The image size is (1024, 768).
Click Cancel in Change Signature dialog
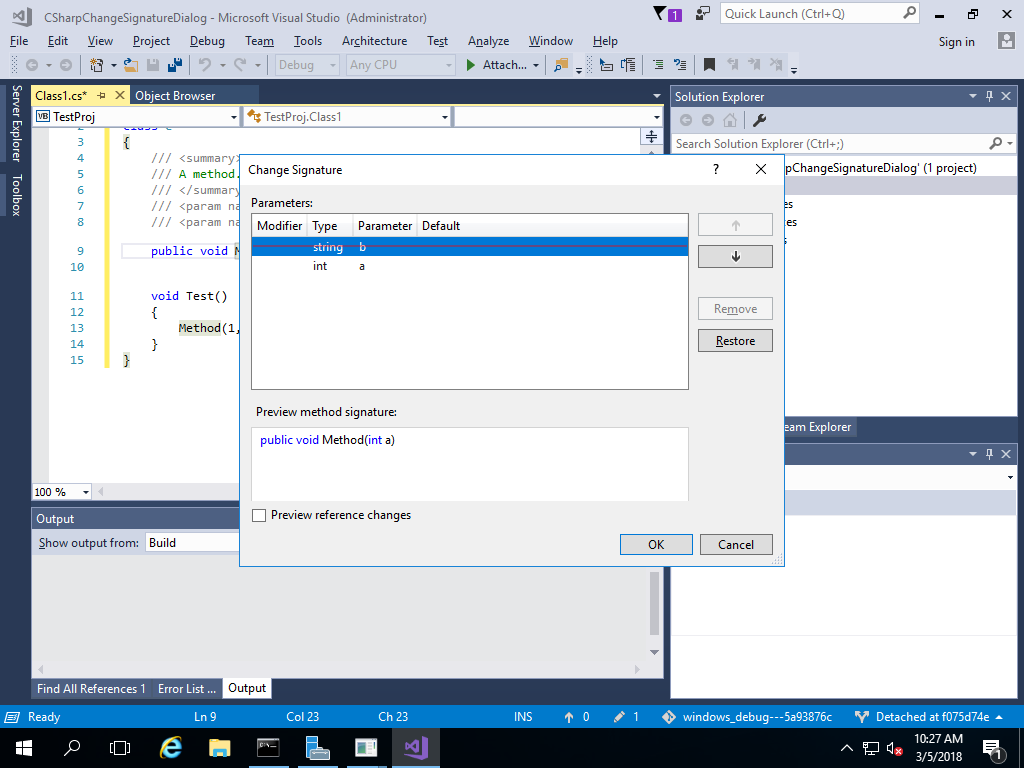pos(736,545)
